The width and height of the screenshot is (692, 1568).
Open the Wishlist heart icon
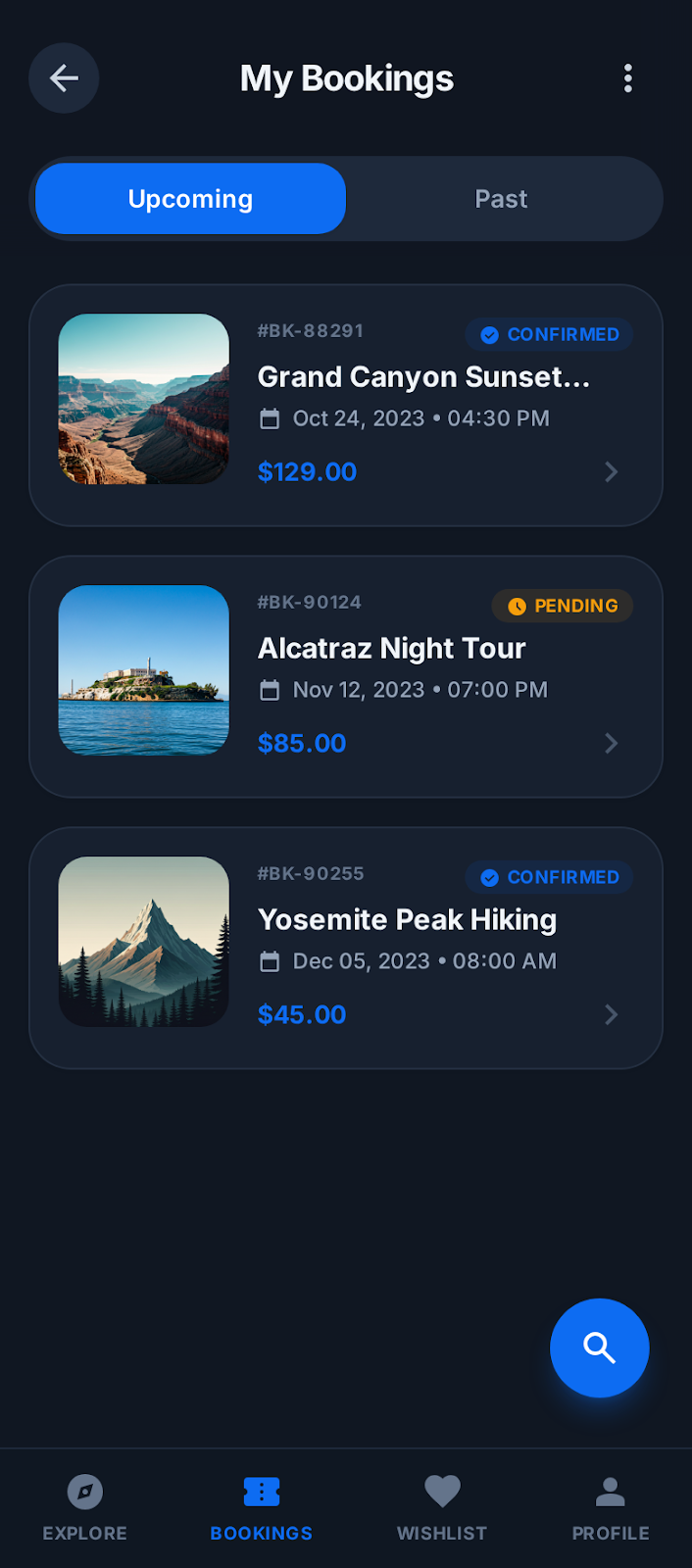coord(442,1493)
